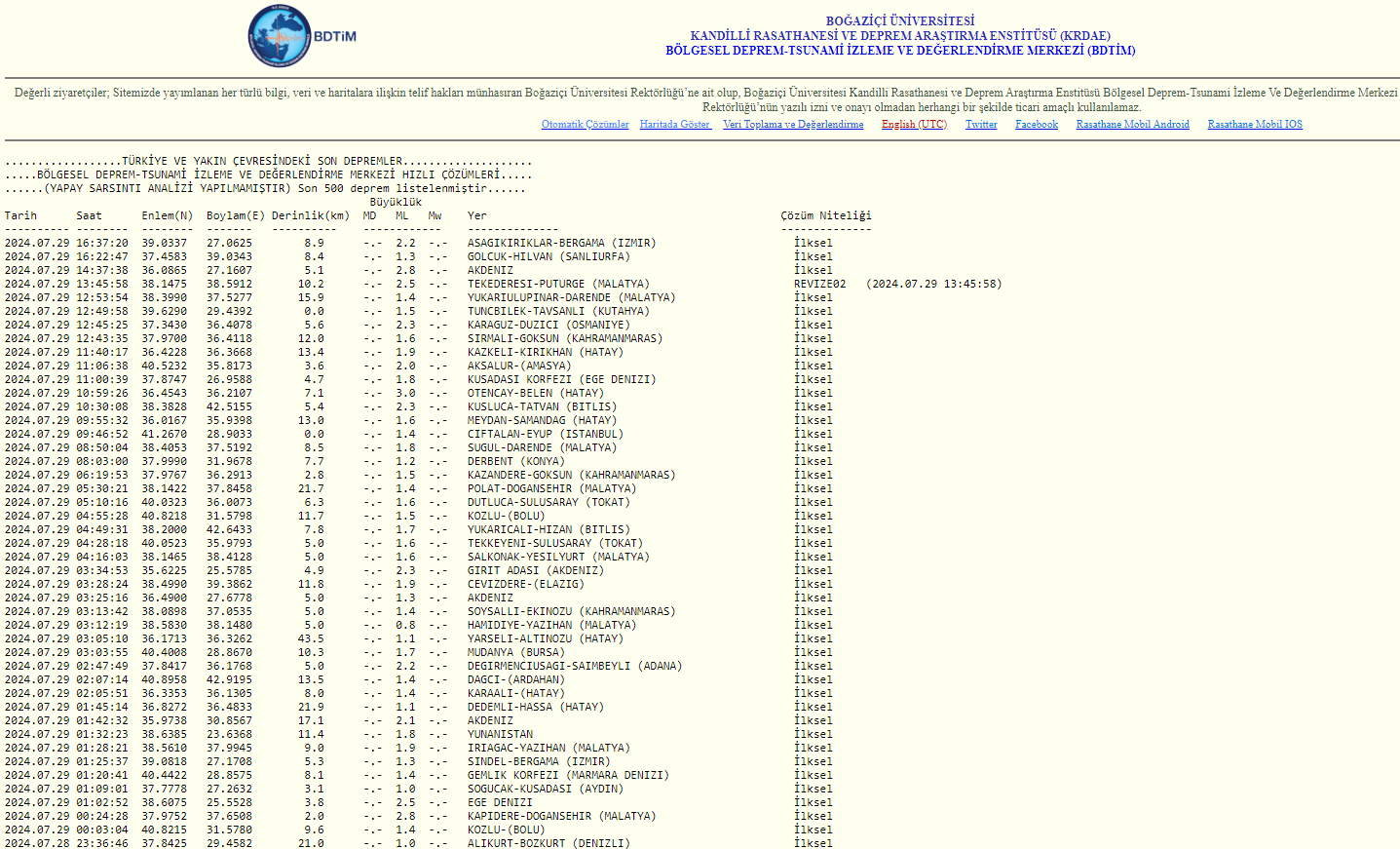Image resolution: width=1400 pixels, height=849 pixels.
Task: Open Rasathane Mobil Android link
Action: (x=1132, y=125)
